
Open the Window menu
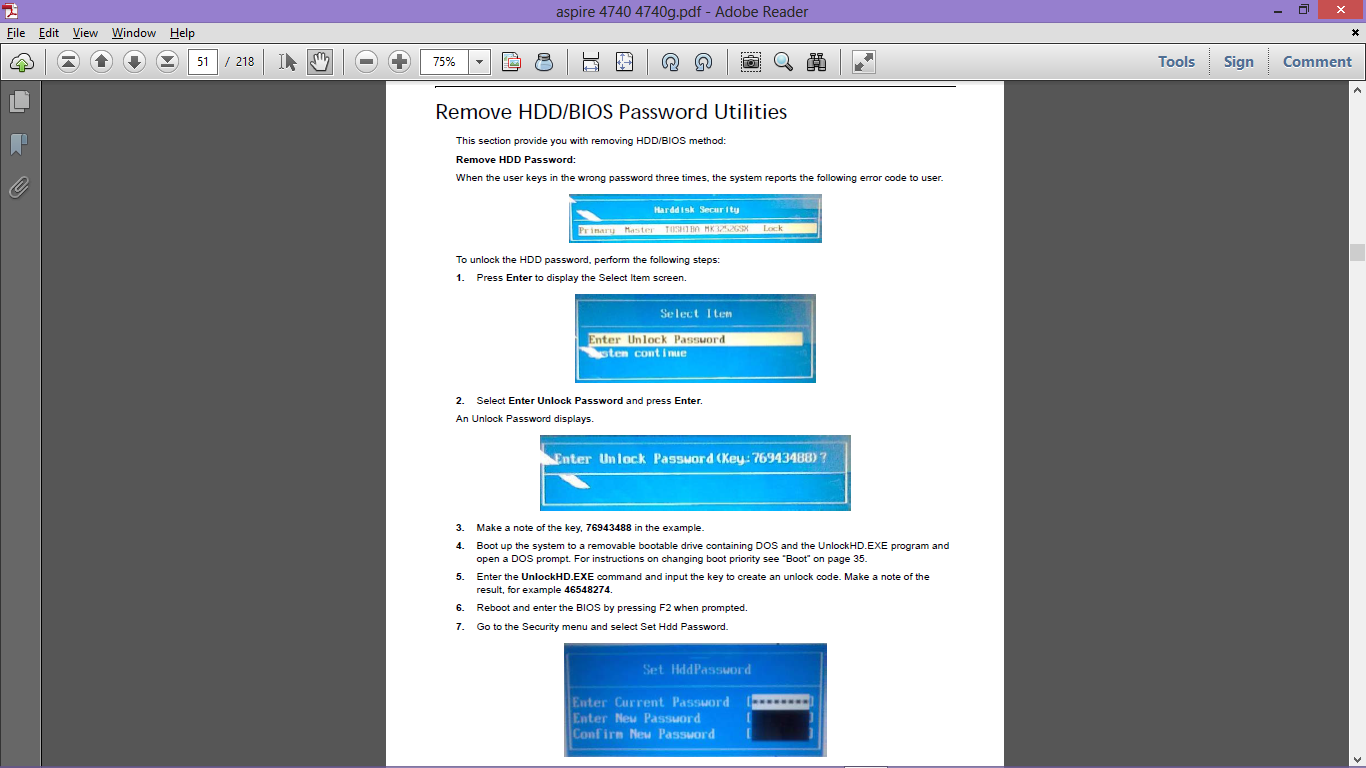click(x=134, y=33)
